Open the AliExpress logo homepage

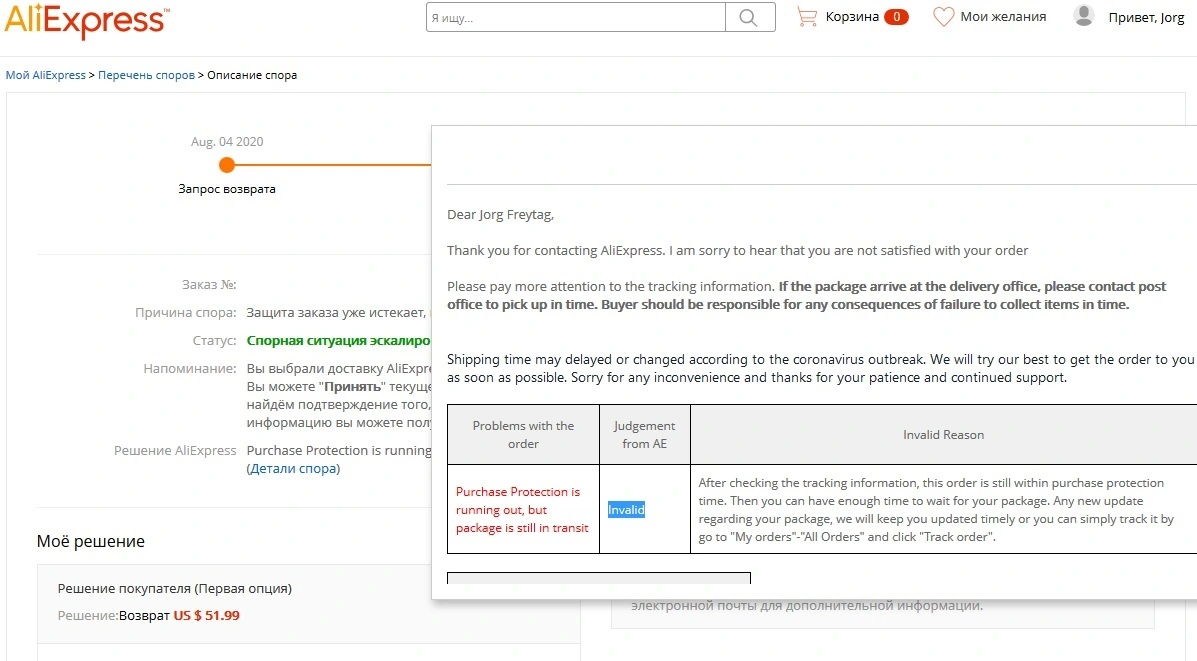tap(86, 19)
